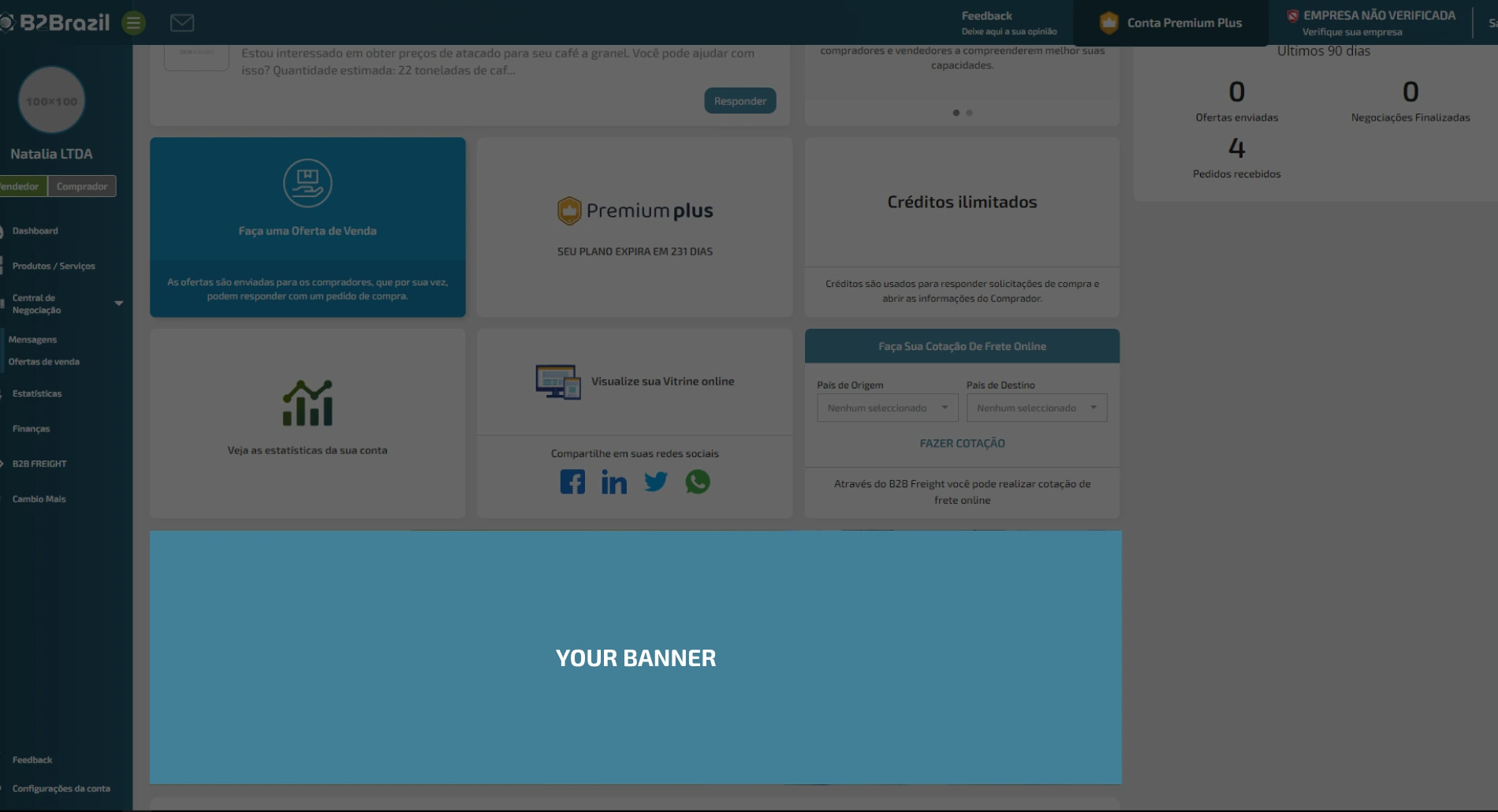Image resolution: width=1498 pixels, height=812 pixels.
Task: Select the second carousel dot
Action: [x=969, y=113]
